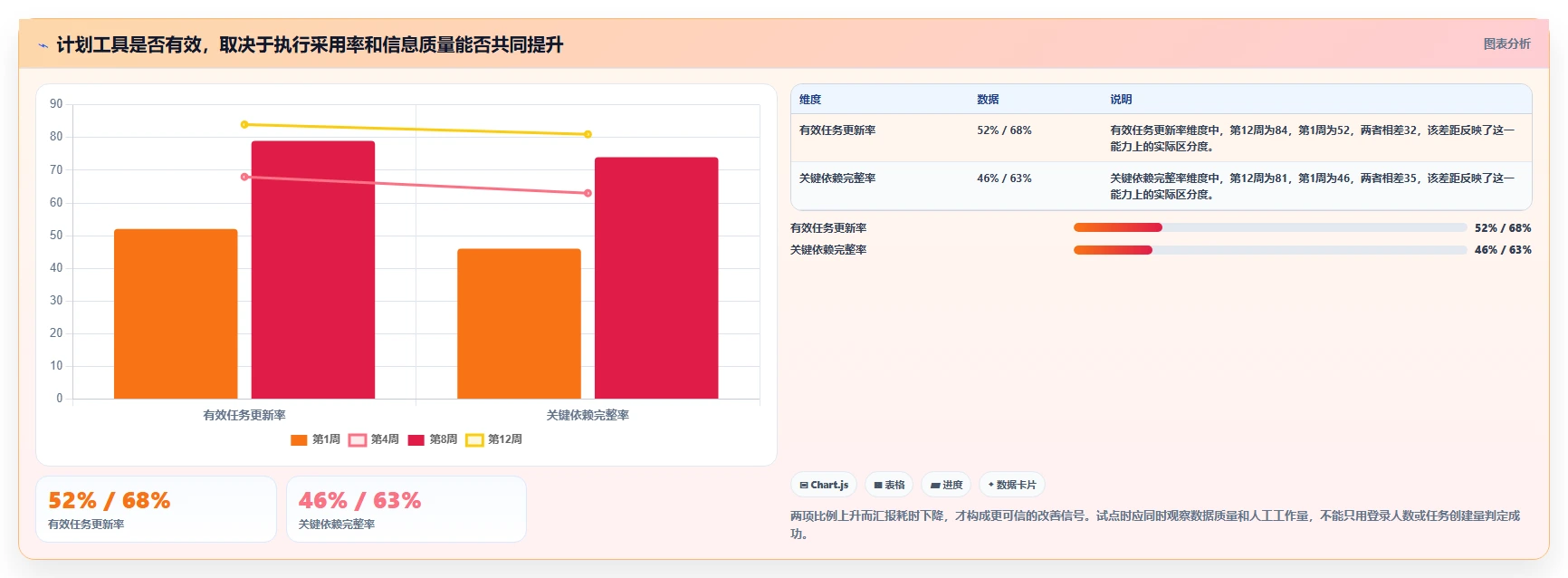
Task: Toggle the 第12周 legend item
Action: 494,439
